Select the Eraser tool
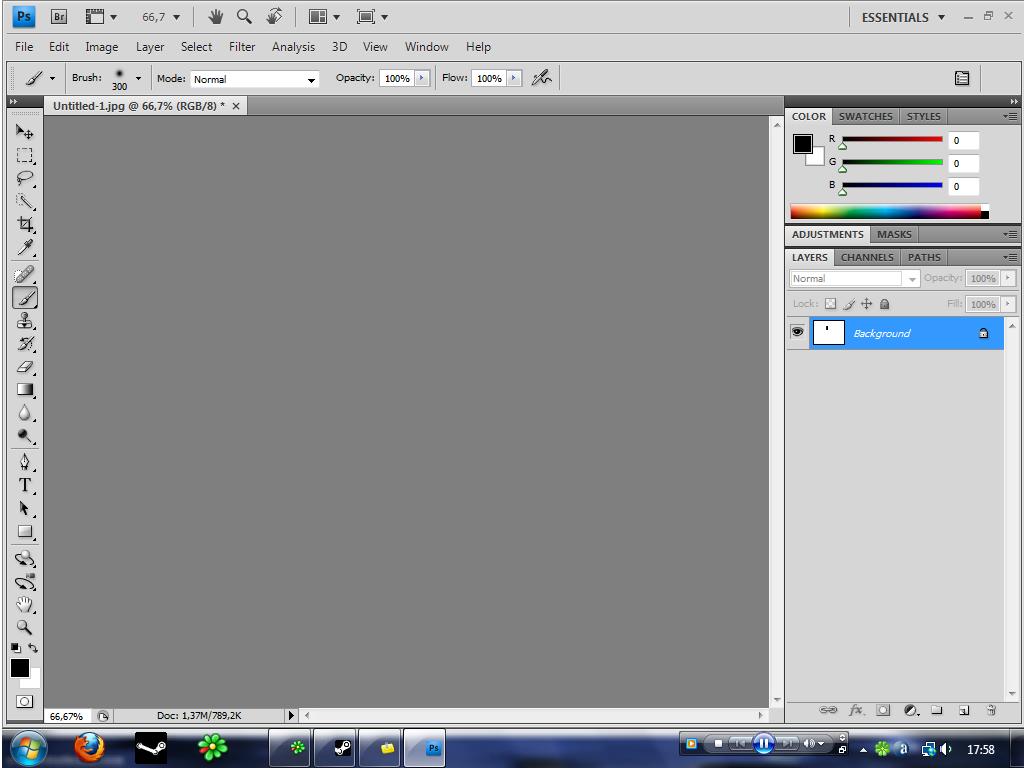The height and width of the screenshot is (768, 1024). 25,366
